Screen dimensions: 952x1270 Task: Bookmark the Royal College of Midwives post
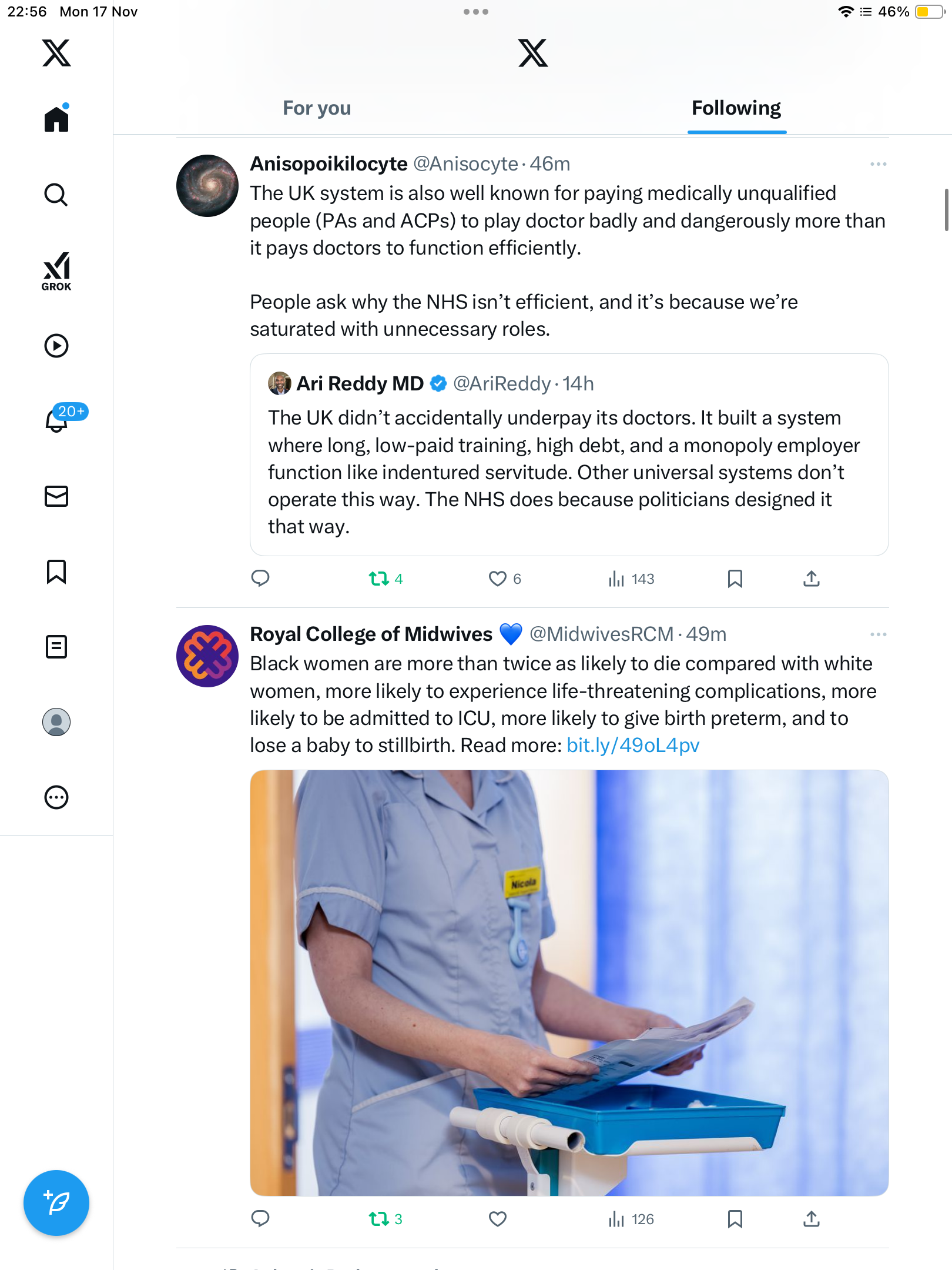735,1219
